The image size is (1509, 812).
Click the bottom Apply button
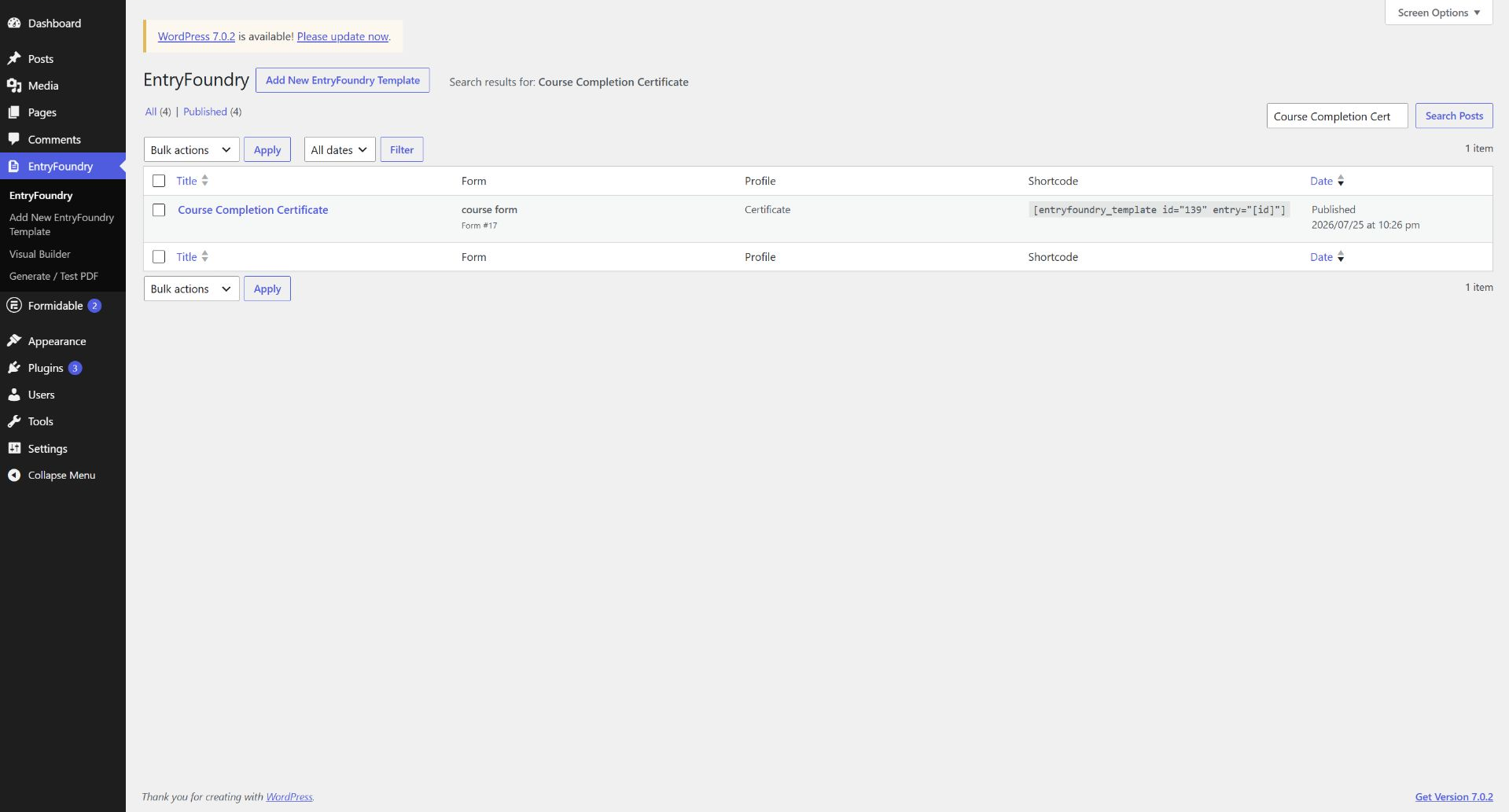[267, 288]
